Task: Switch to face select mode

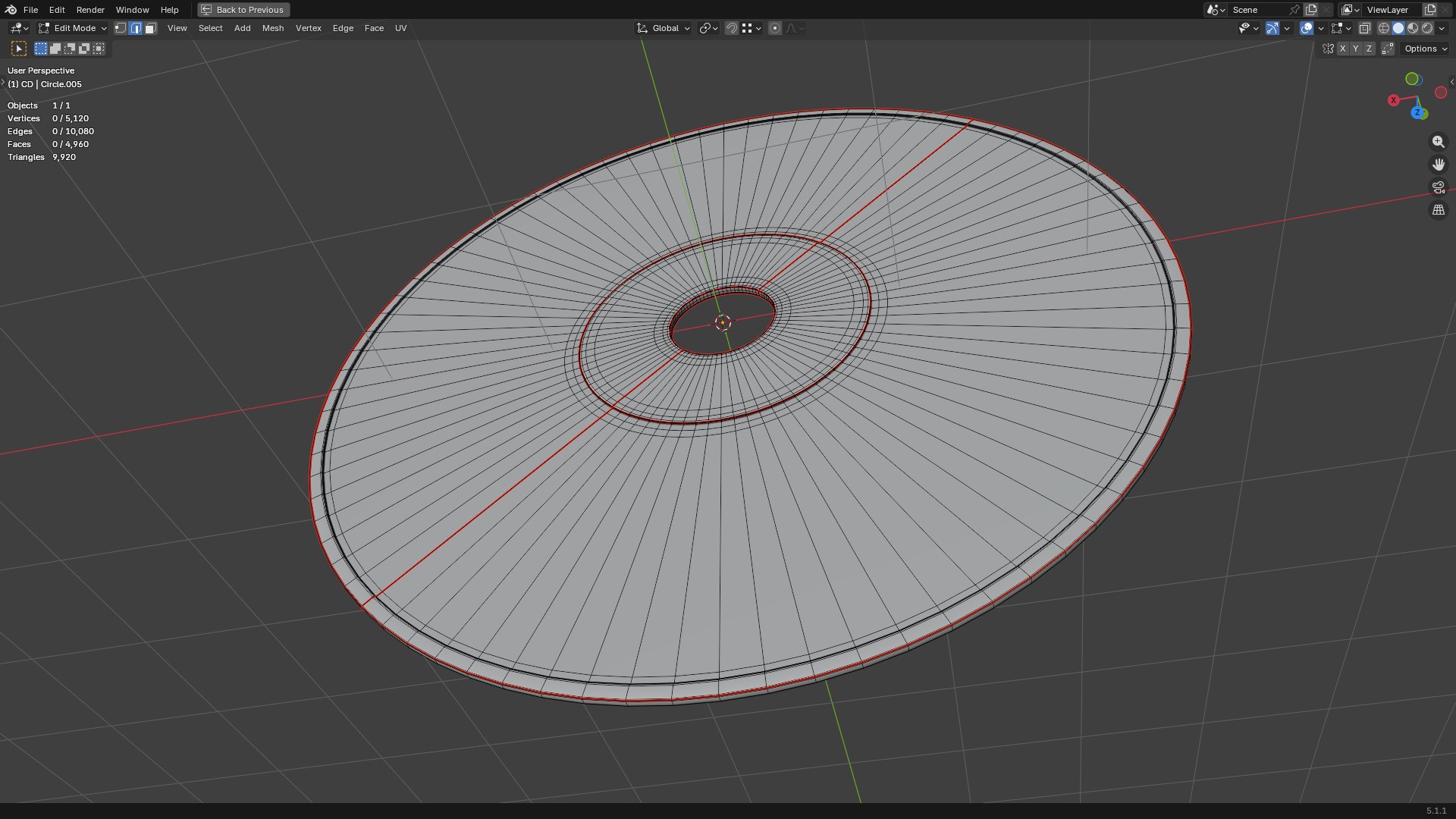Action: 150,28
